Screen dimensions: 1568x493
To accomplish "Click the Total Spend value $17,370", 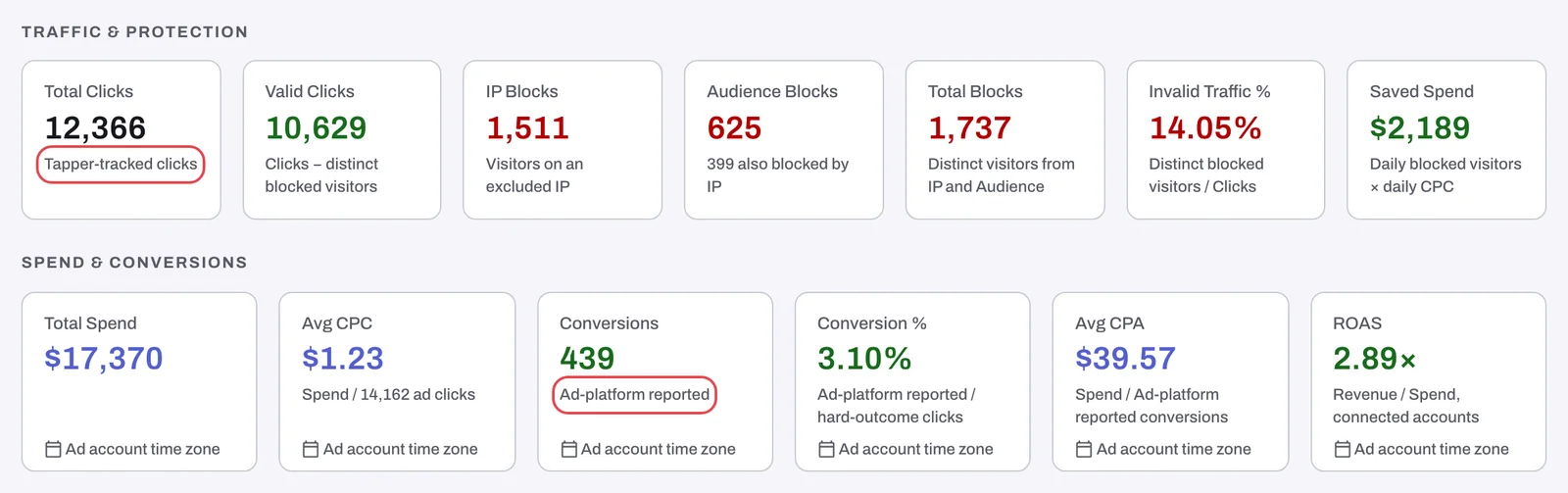I will point(104,359).
